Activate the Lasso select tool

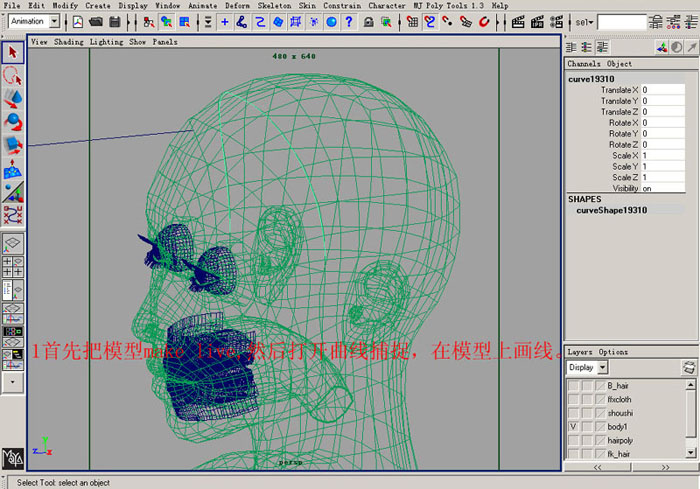tap(12, 75)
